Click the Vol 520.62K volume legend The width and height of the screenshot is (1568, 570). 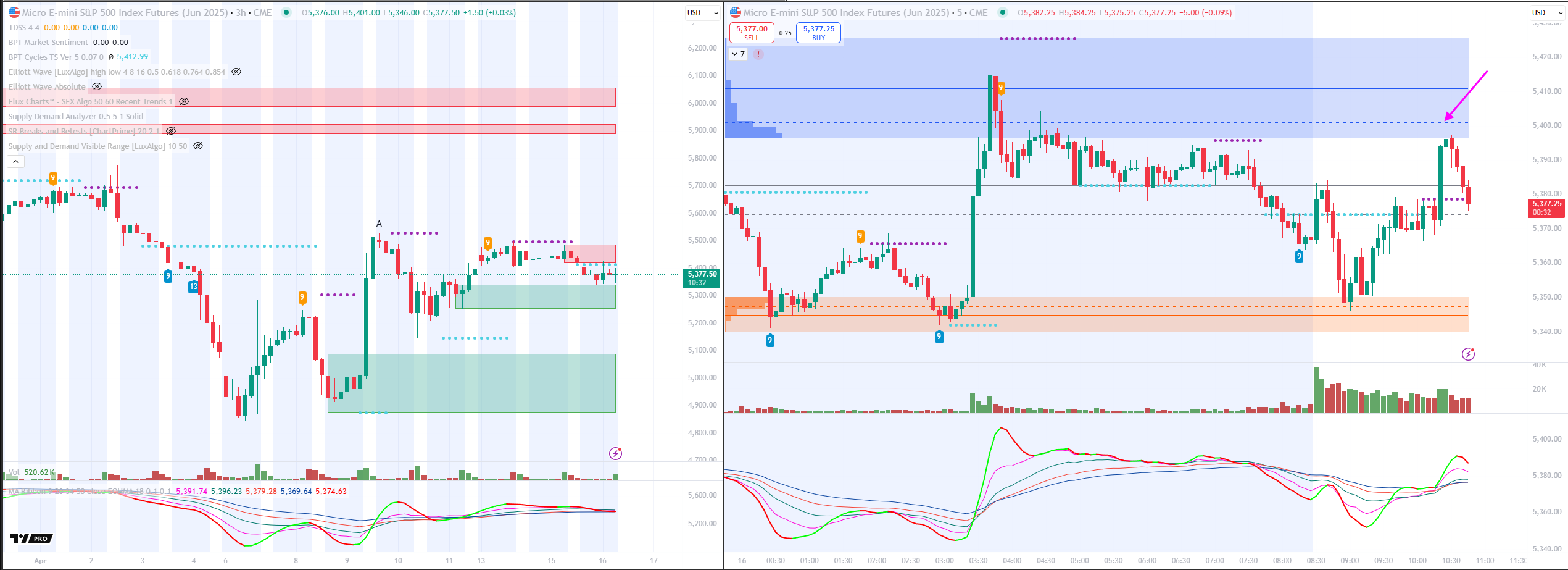[31, 472]
